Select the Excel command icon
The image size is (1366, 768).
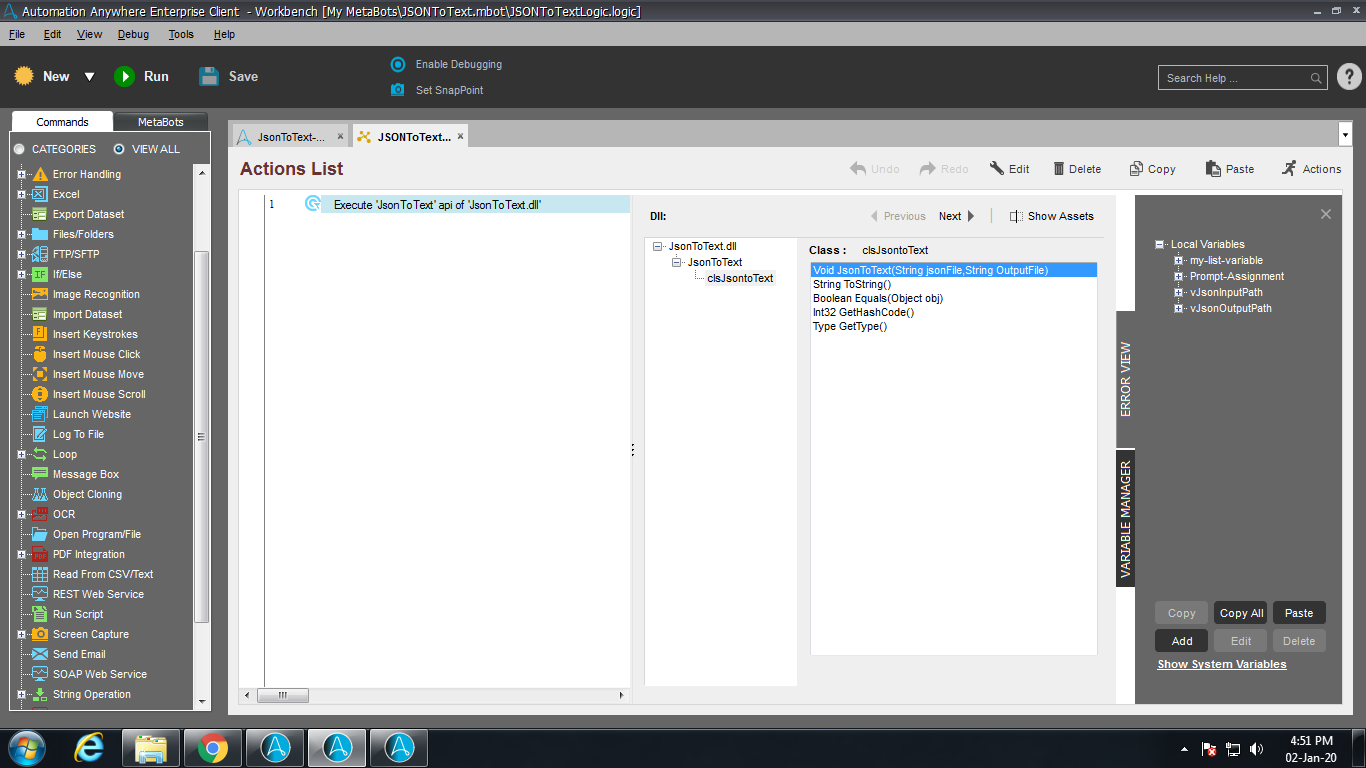pos(40,194)
